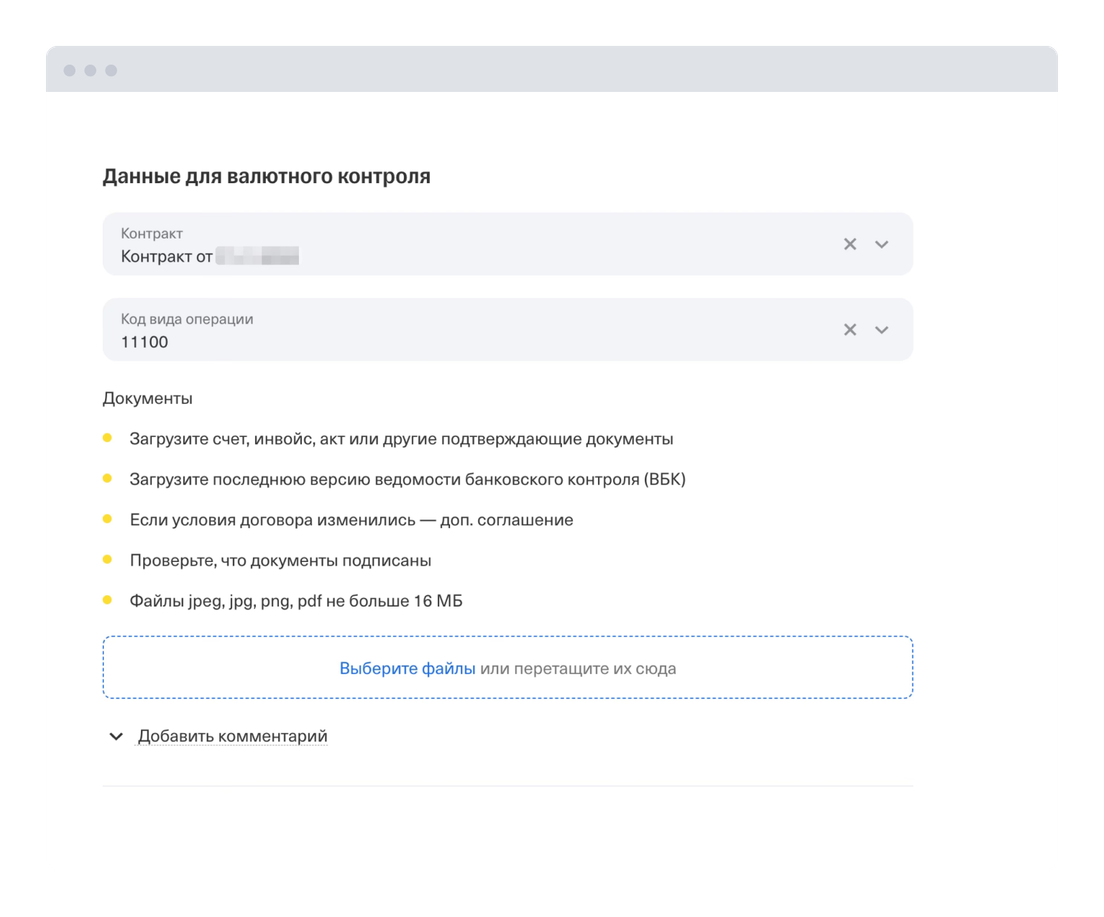Click the chevron beside Добавить комментарий

pyautogui.click(x=116, y=737)
